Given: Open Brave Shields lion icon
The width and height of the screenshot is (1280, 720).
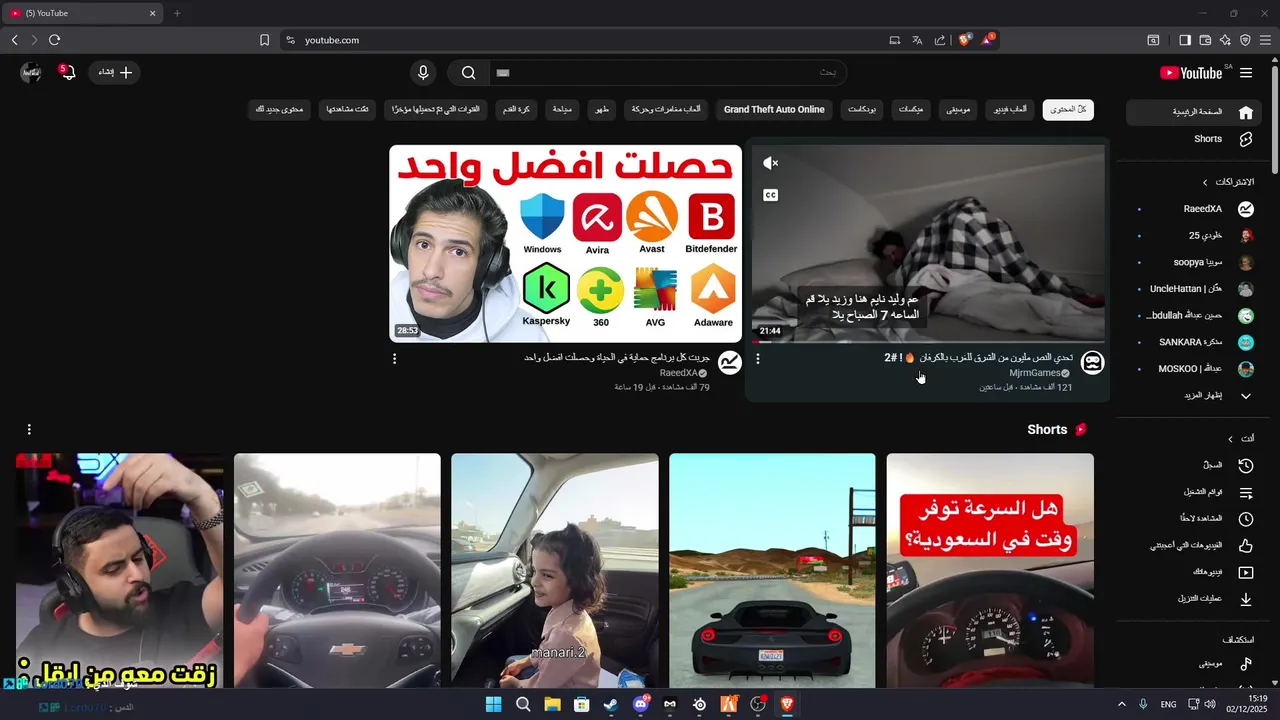Looking at the screenshot, I should (965, 40).
